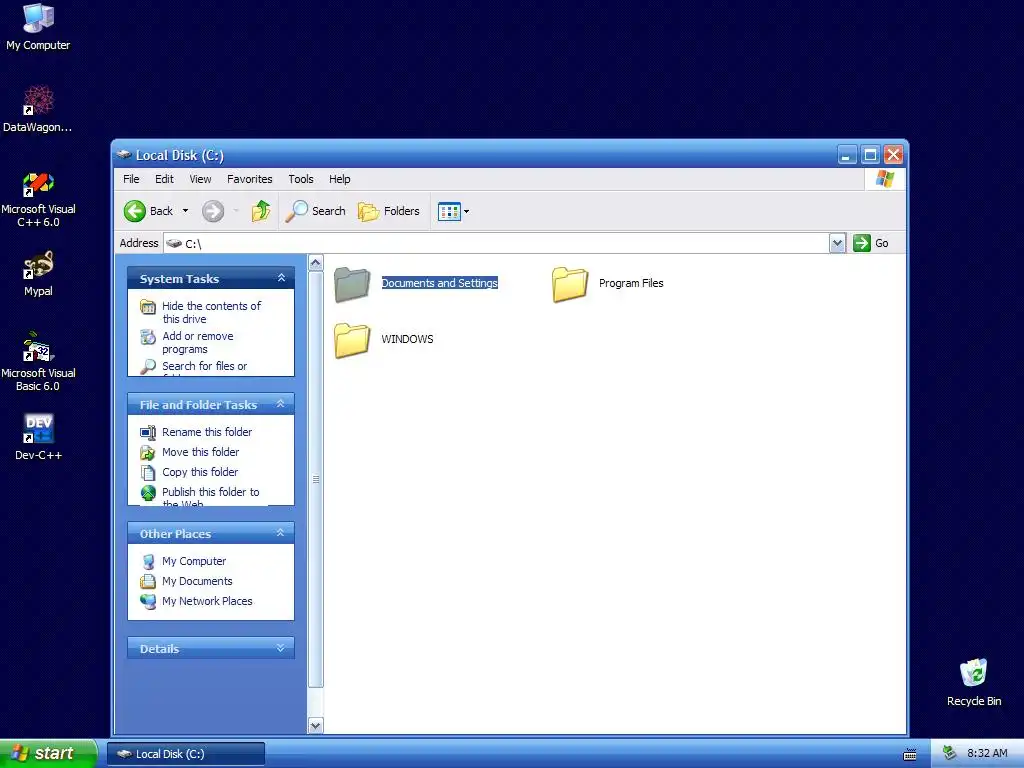
Task: Click Hide the contents of this drive
Action: point(211,312)
